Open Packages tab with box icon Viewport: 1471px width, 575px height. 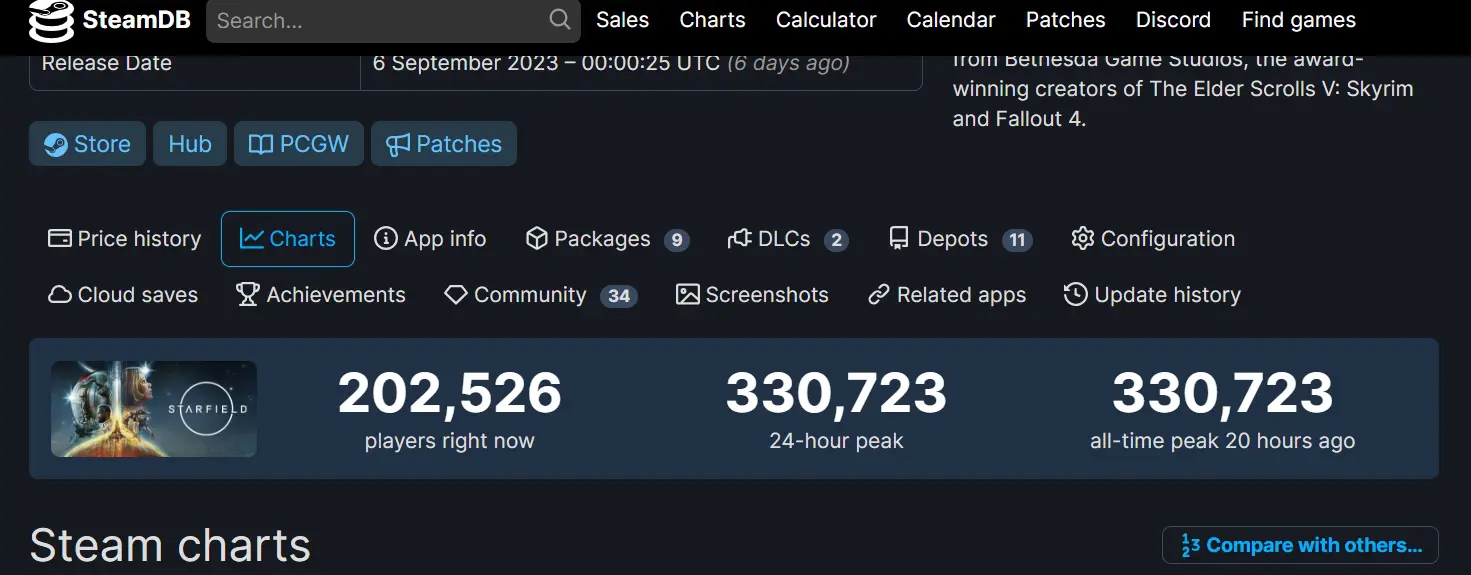point(607,239)
